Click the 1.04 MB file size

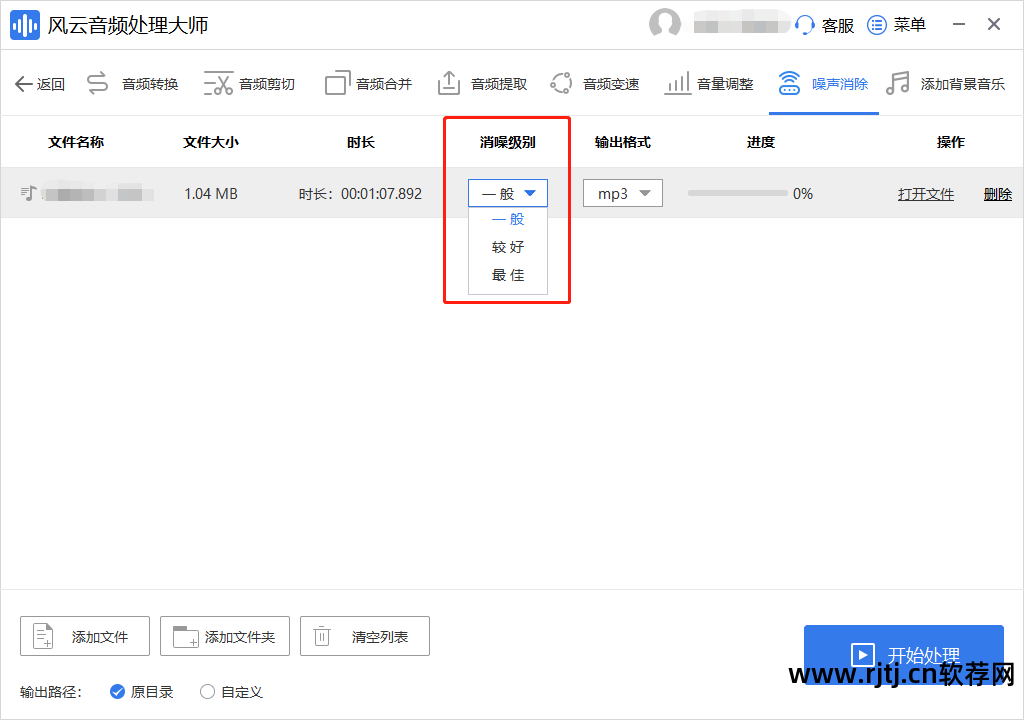[211, 194]
